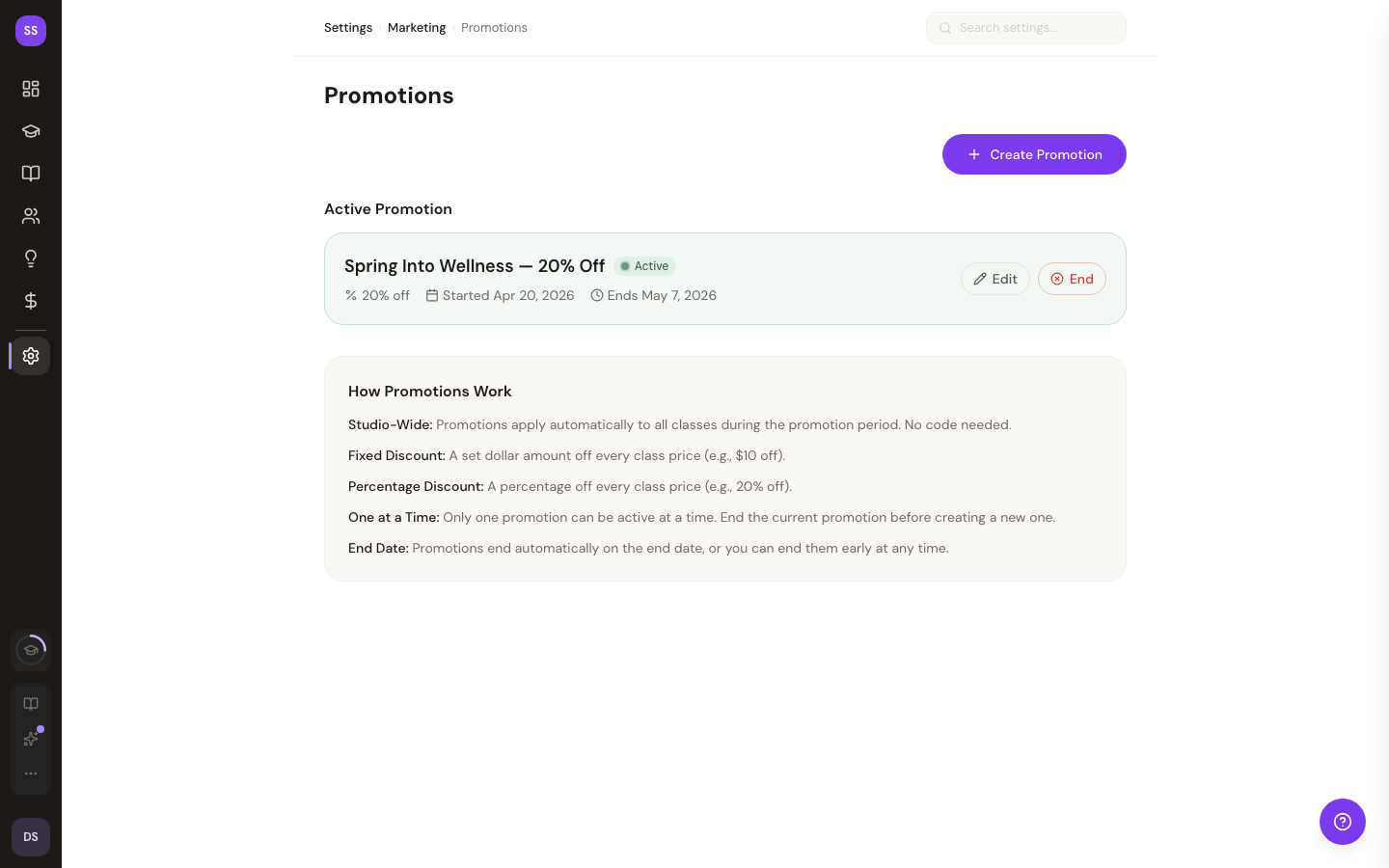Open the DS user avatar menu
1389x868 pixels.
[x=31, y=837]
